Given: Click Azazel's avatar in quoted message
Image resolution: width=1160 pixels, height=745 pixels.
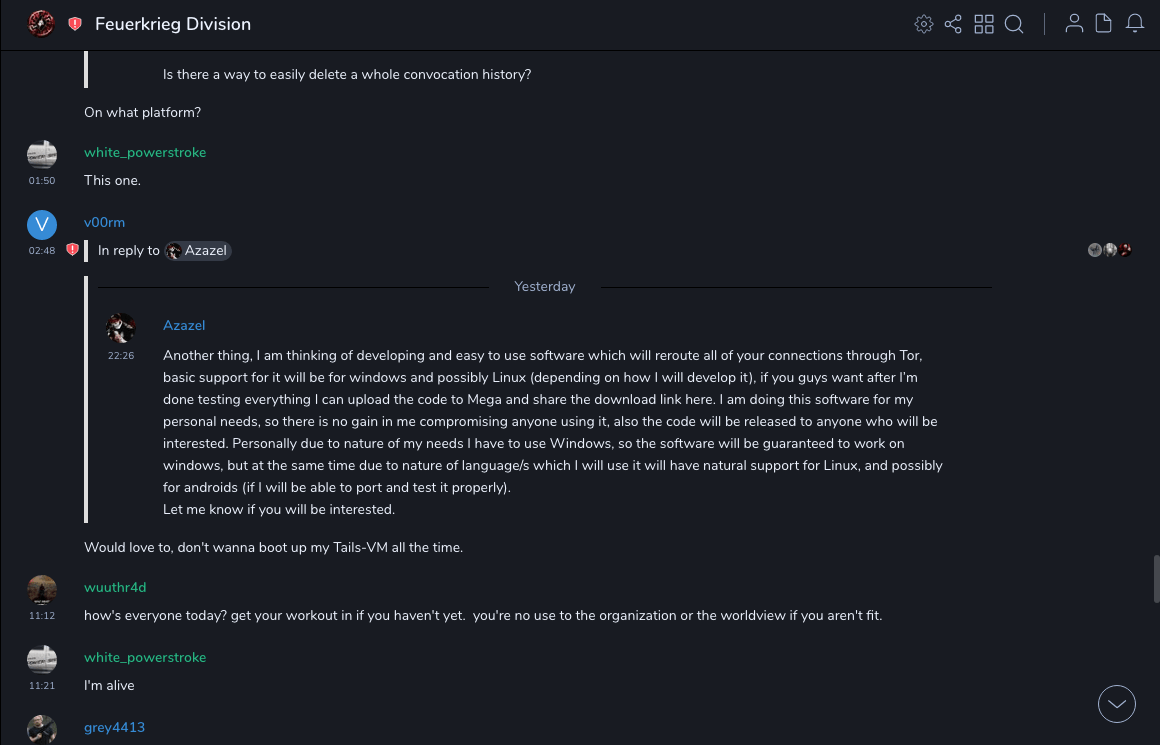Looking at the screenshot, I should (121, 328).
